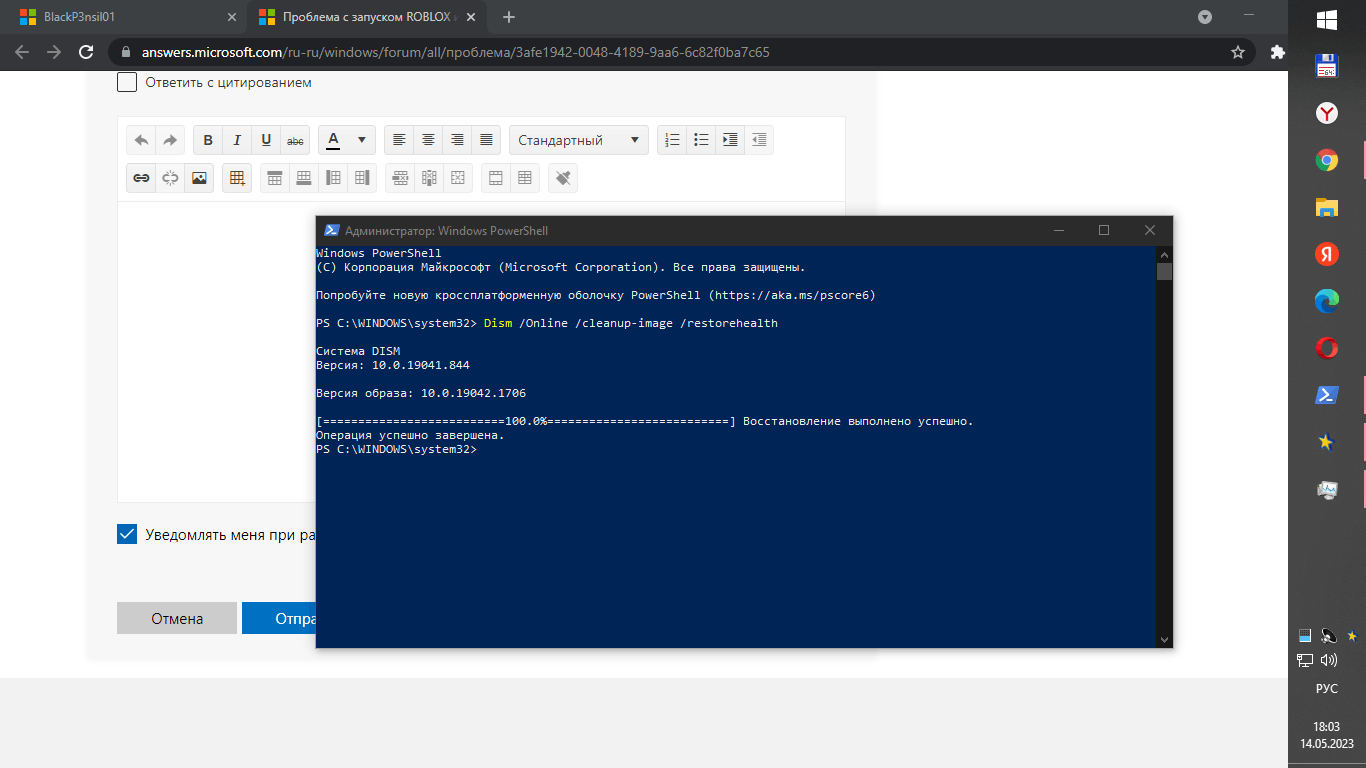
Task: Go back in browser history
Action: click(x=22, y=52)
